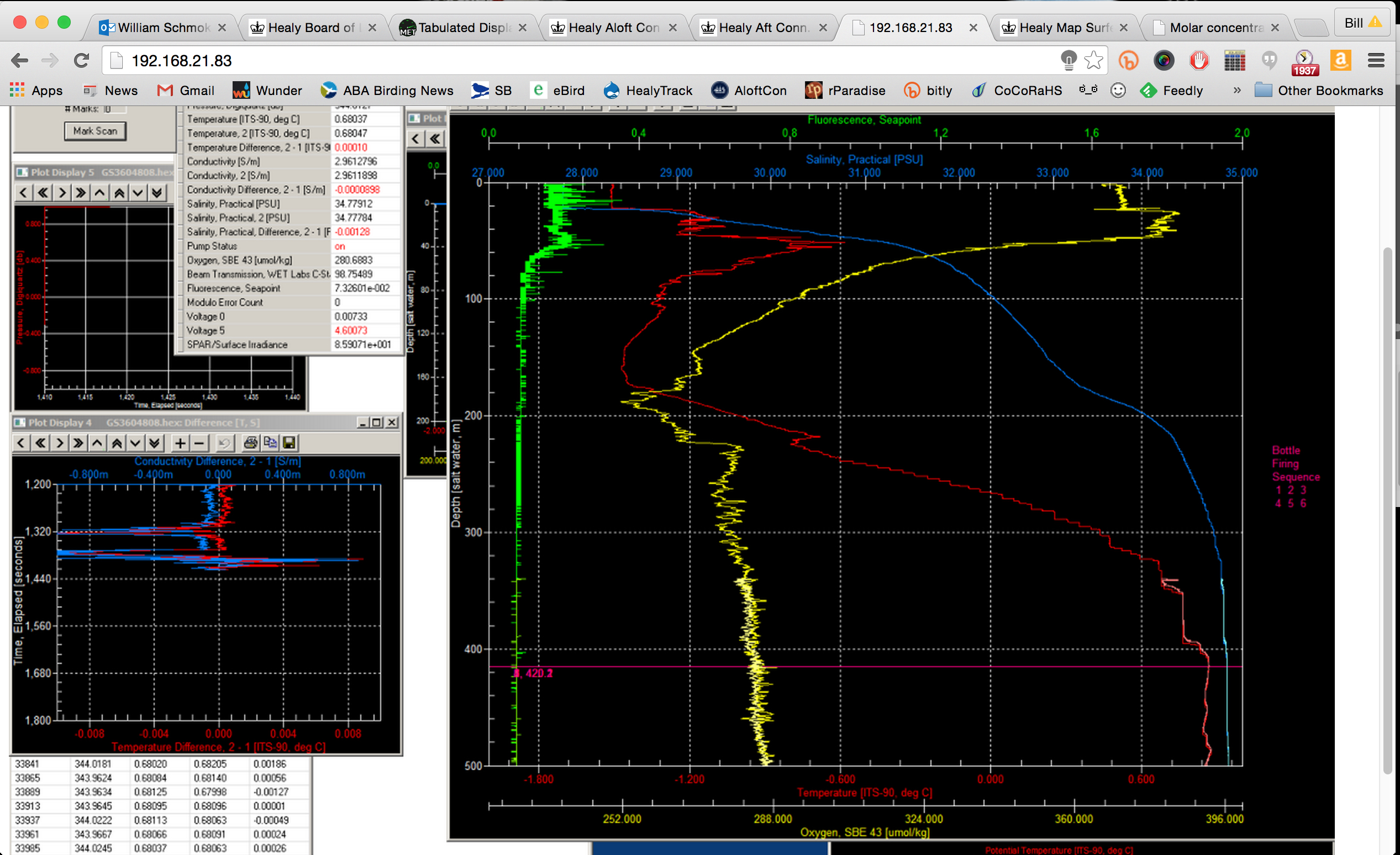Image resolution: width=1400 pixels, height=855 pixels.
Task: Click zoom out minus icon in Plot Display 4
Action: (x=199, y=442)
